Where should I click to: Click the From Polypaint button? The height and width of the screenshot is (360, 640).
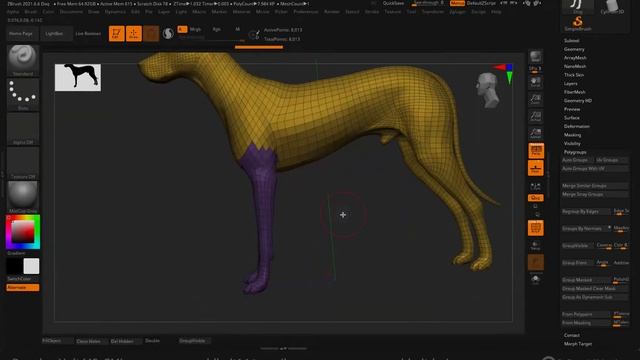pos(586,314)
